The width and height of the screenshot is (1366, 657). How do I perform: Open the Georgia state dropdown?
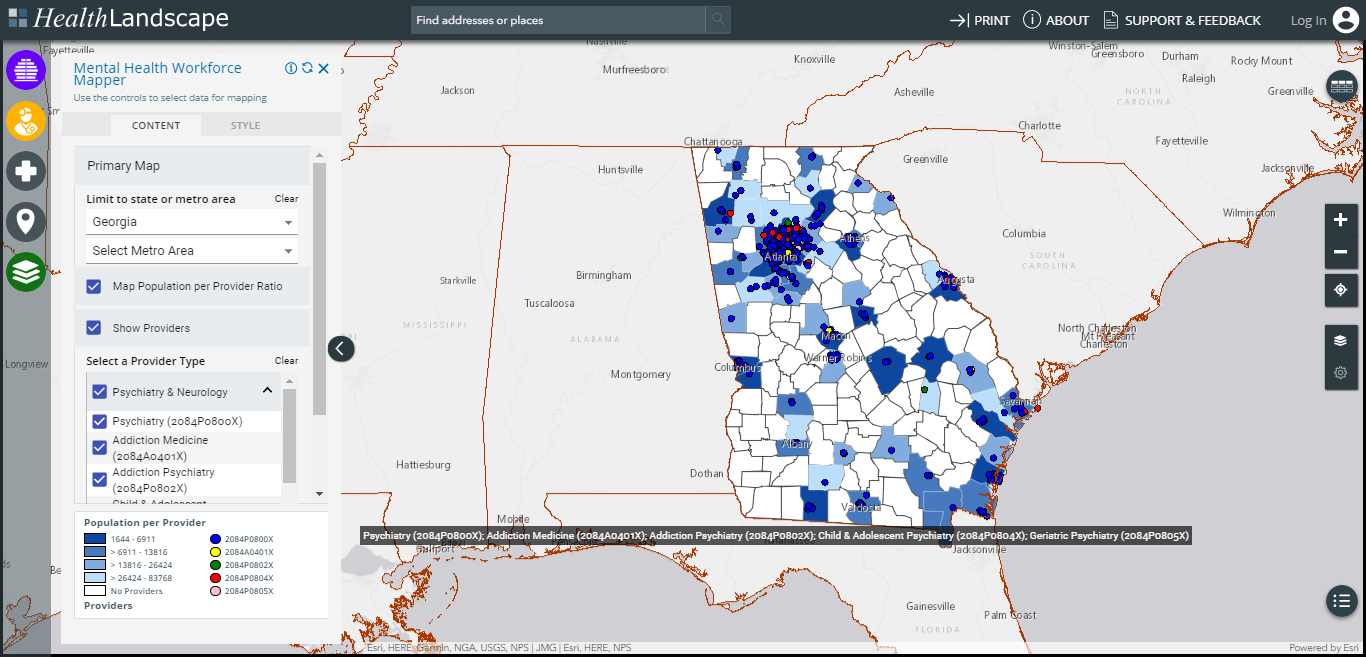(x=191, y=221)
